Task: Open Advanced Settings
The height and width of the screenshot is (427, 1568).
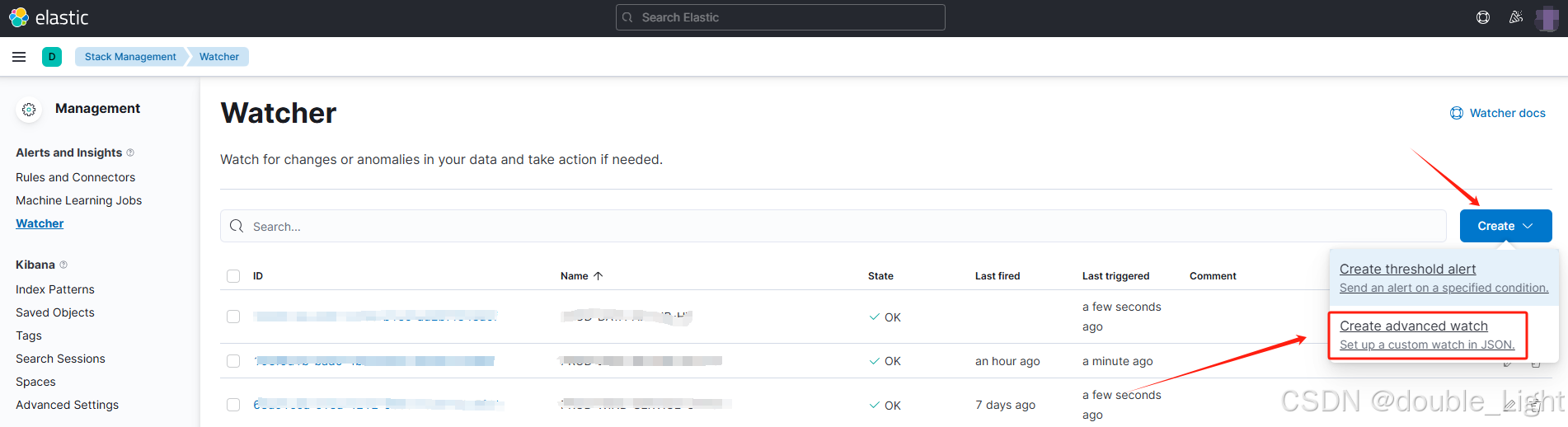Action: click(67, 405)
